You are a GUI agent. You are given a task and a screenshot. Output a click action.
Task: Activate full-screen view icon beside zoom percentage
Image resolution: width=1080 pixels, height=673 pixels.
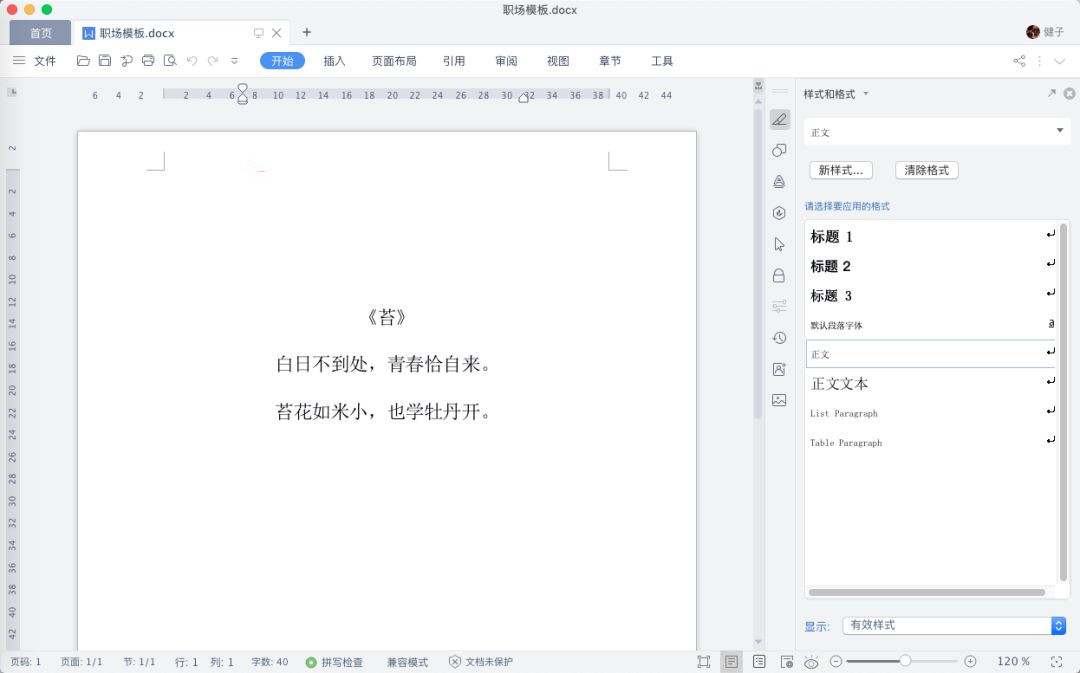point(1056,661)
